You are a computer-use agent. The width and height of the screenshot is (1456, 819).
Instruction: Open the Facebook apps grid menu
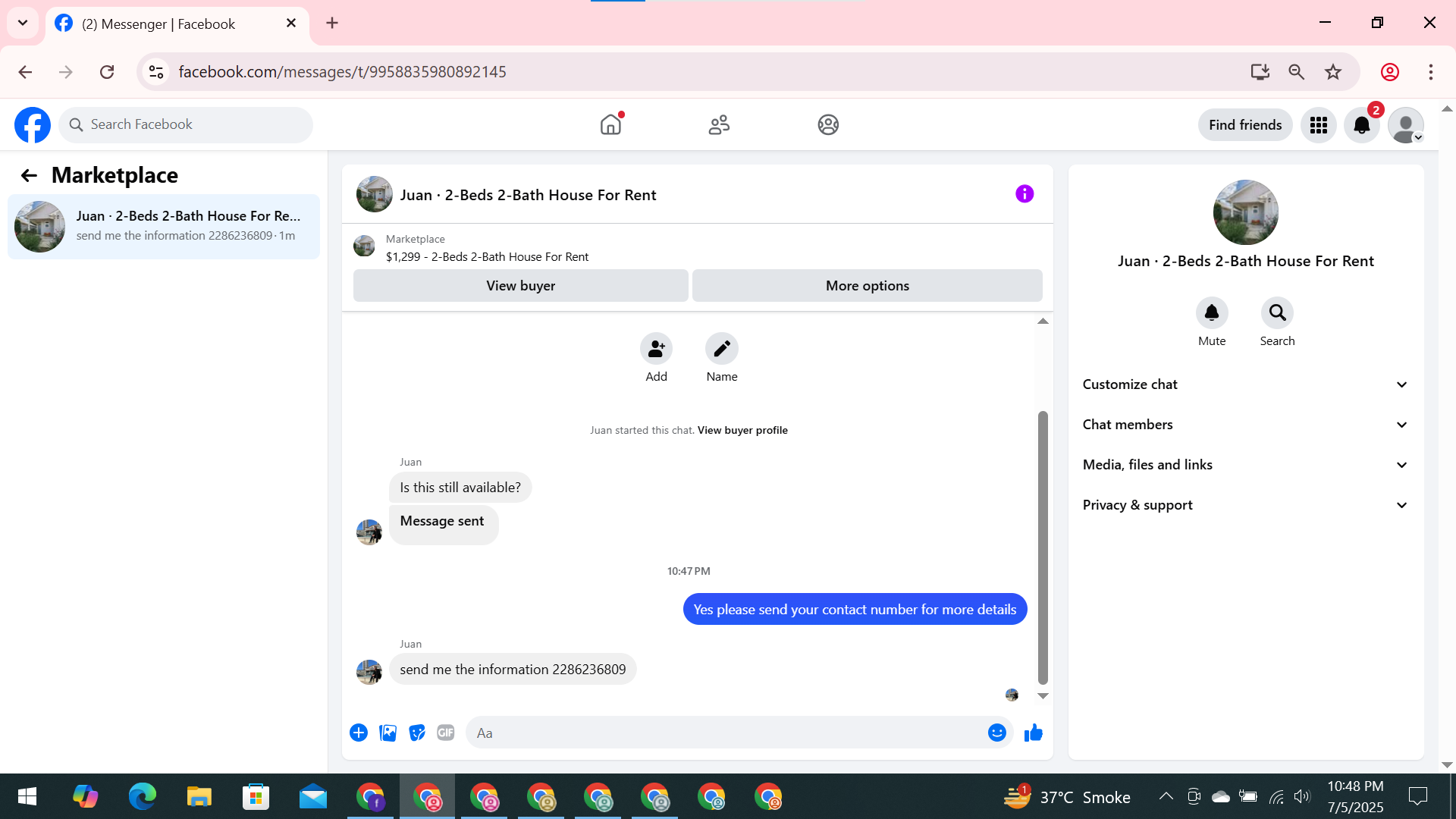[1318, 125]
